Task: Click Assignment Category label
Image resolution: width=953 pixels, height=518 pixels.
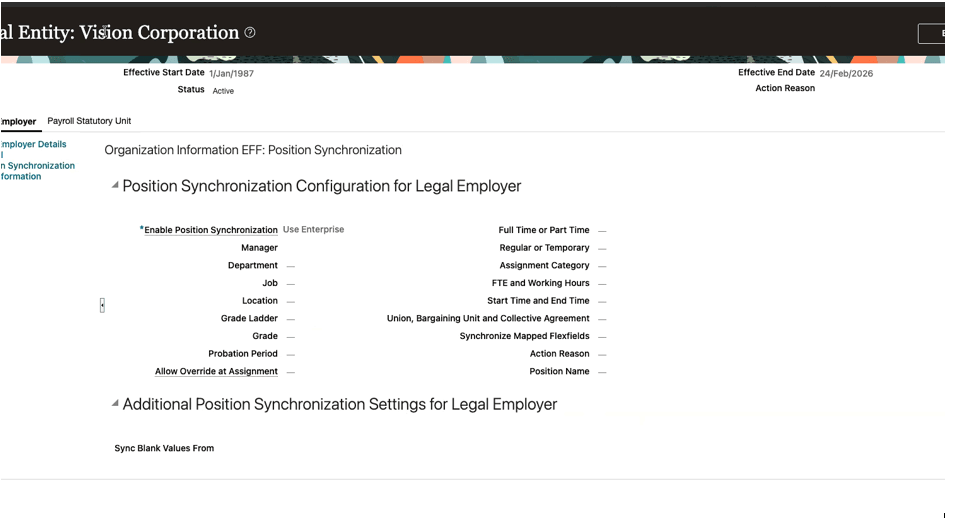Action: click(x=545, y=265)
